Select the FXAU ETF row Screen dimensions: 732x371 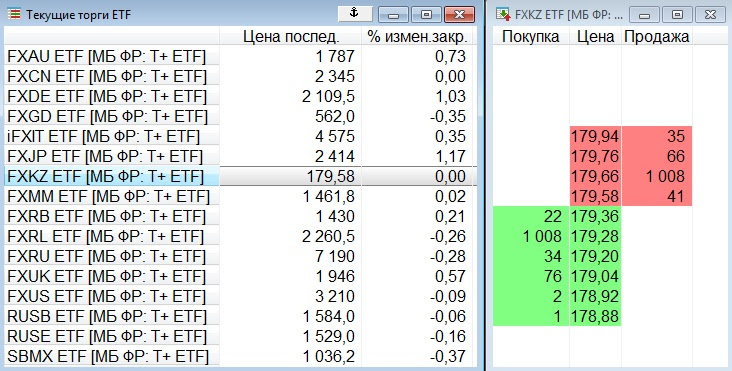(240, 56)
